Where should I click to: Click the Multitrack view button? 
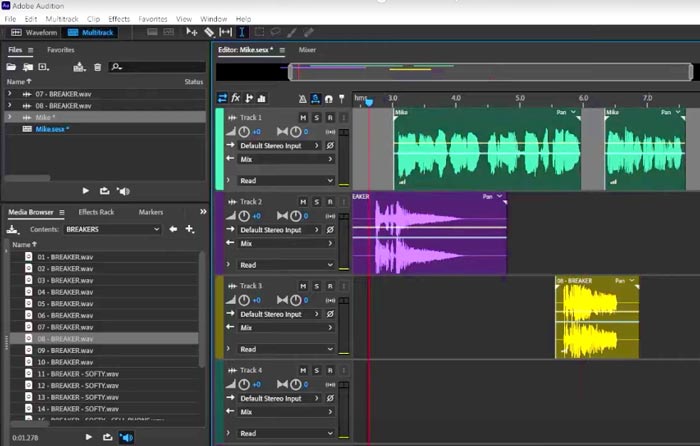point(93,32)
